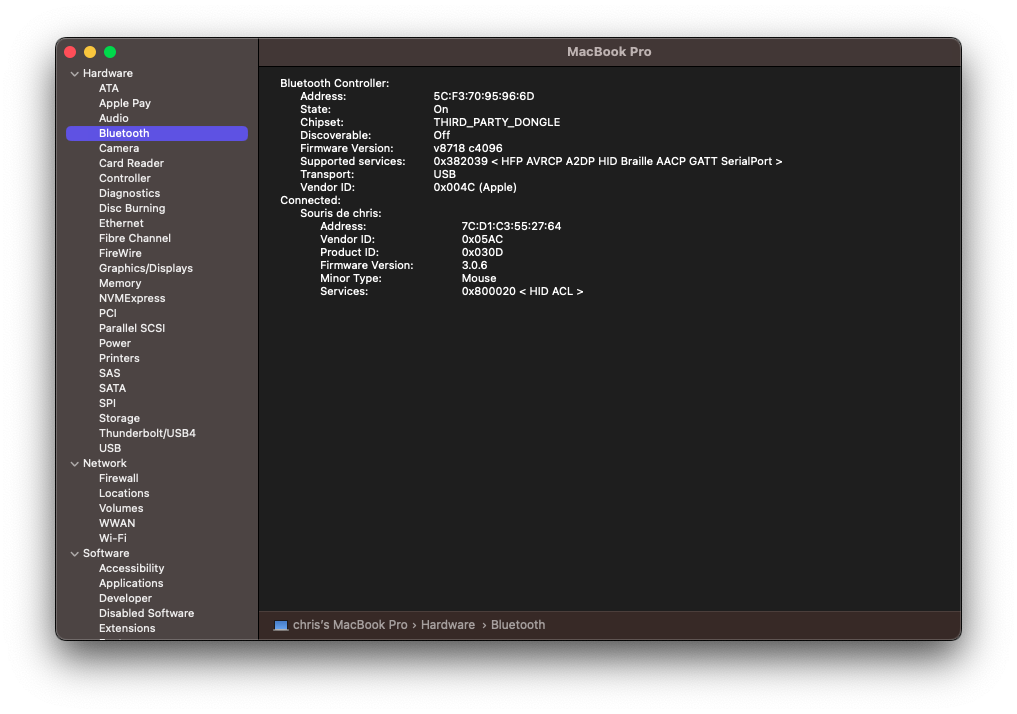Click firmware version v8718 c4096
Screen dimensions: 1017x714
click(x=468, y=148)
